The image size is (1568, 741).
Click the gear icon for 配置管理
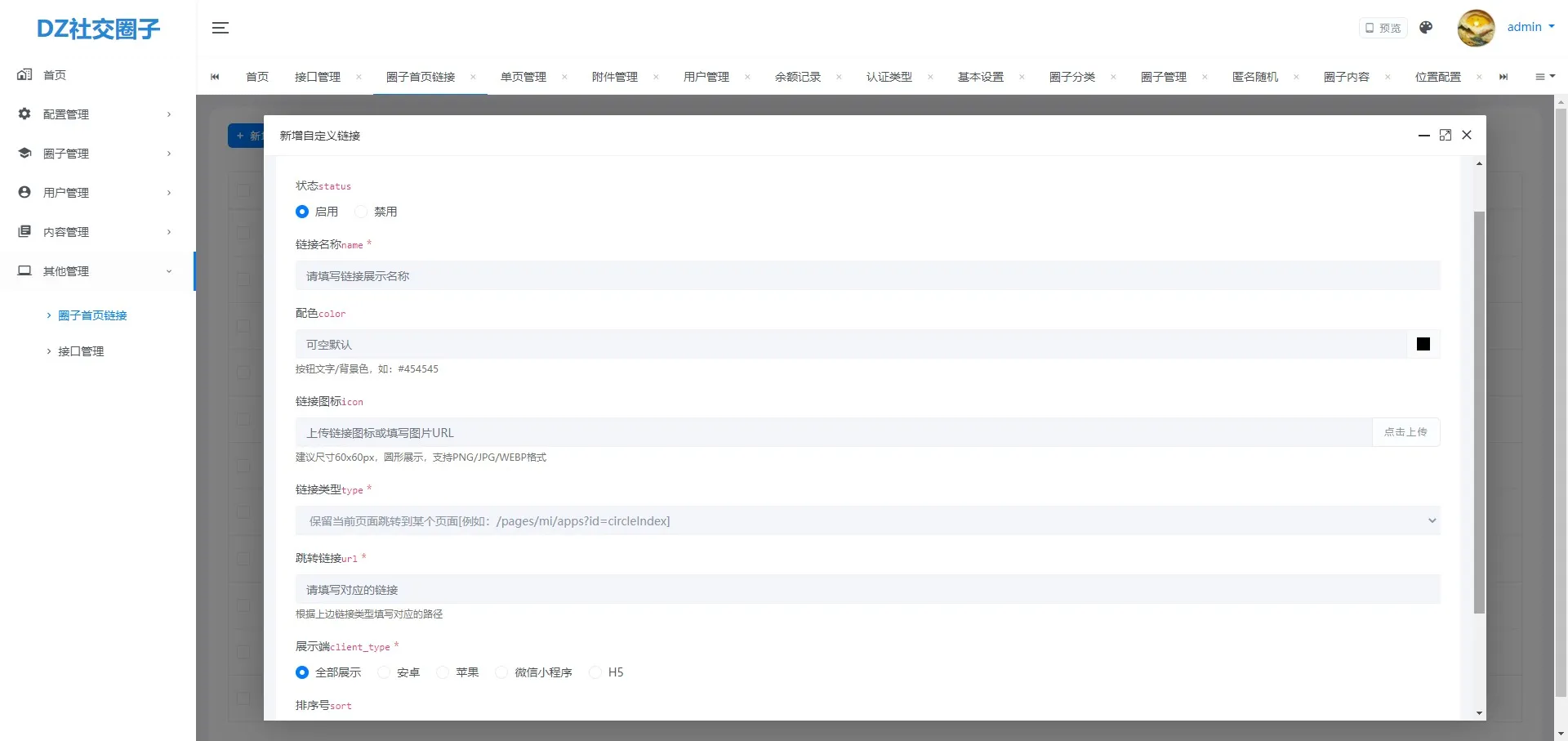(x=24, y=114)
